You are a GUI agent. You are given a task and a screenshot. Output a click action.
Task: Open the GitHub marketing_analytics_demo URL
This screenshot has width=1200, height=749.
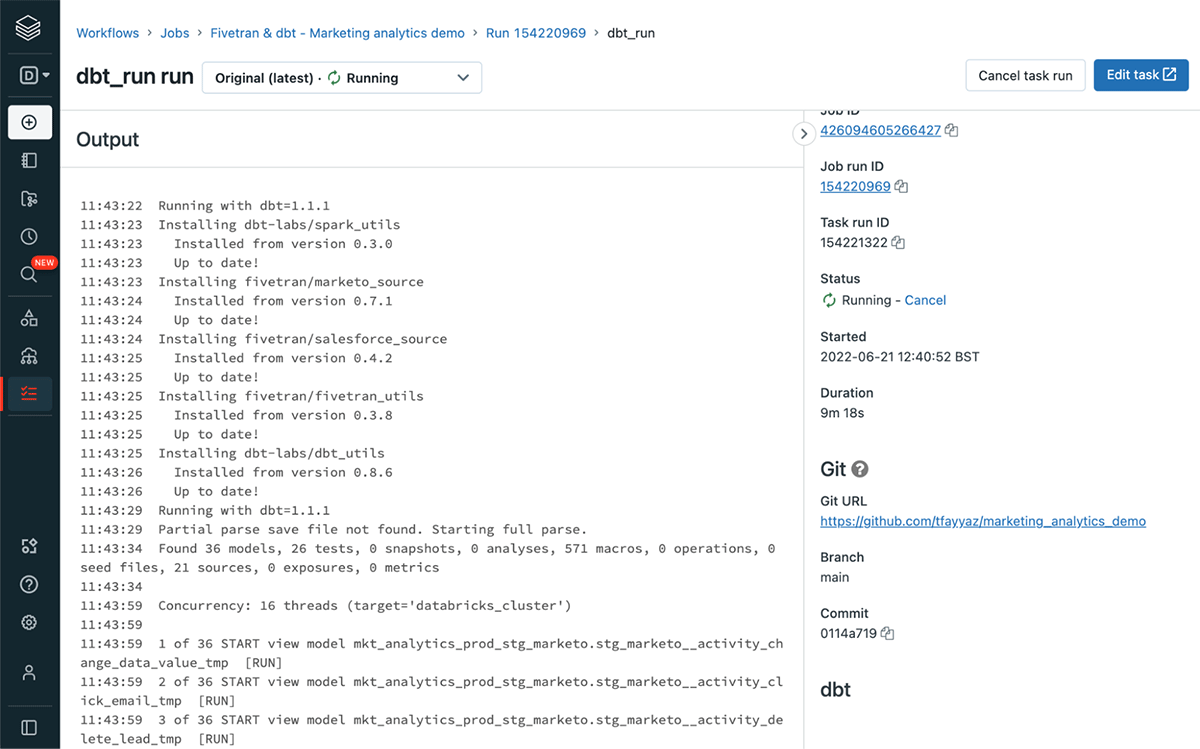pos(982,521)
